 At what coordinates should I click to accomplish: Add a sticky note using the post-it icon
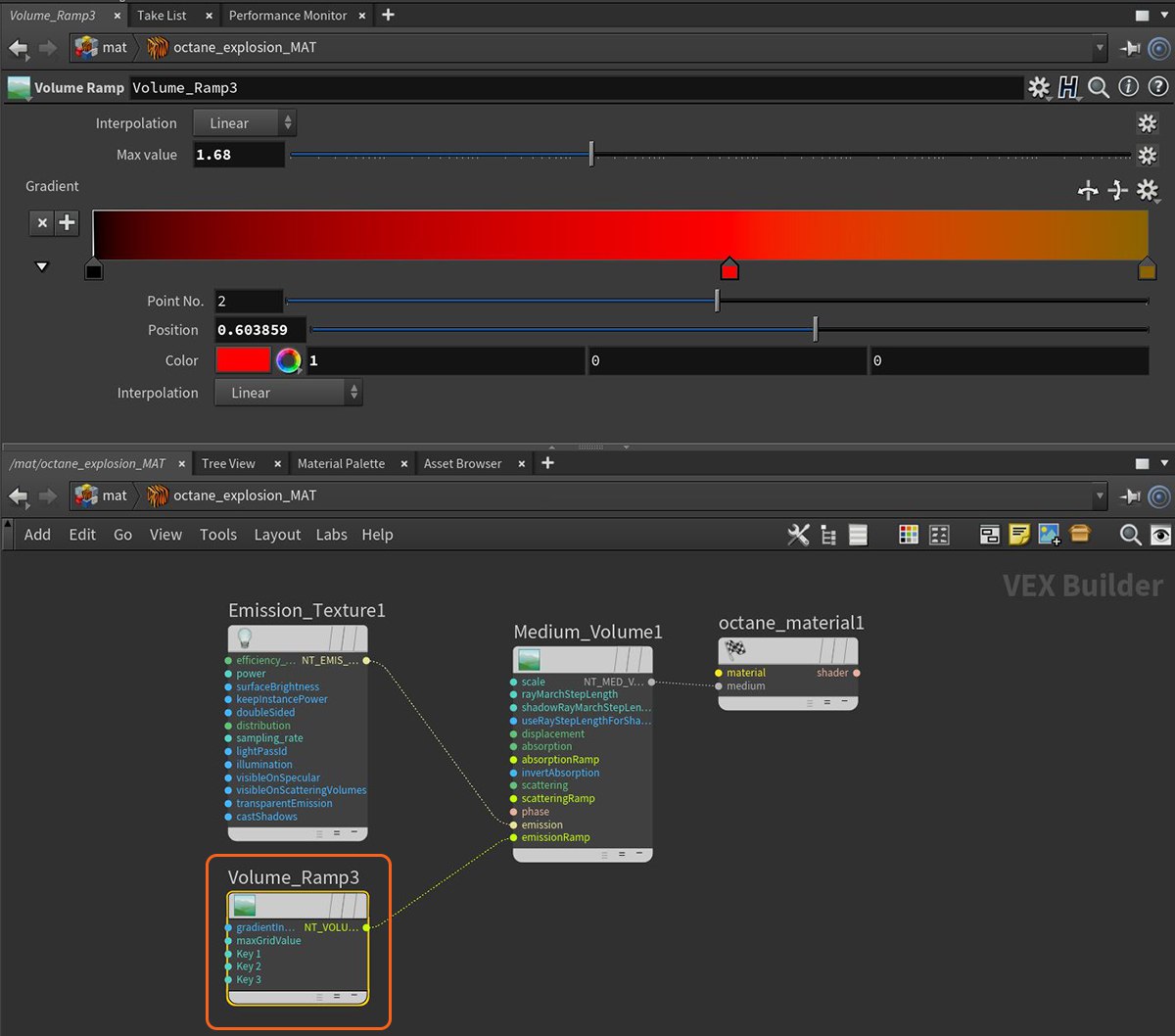1019,535
